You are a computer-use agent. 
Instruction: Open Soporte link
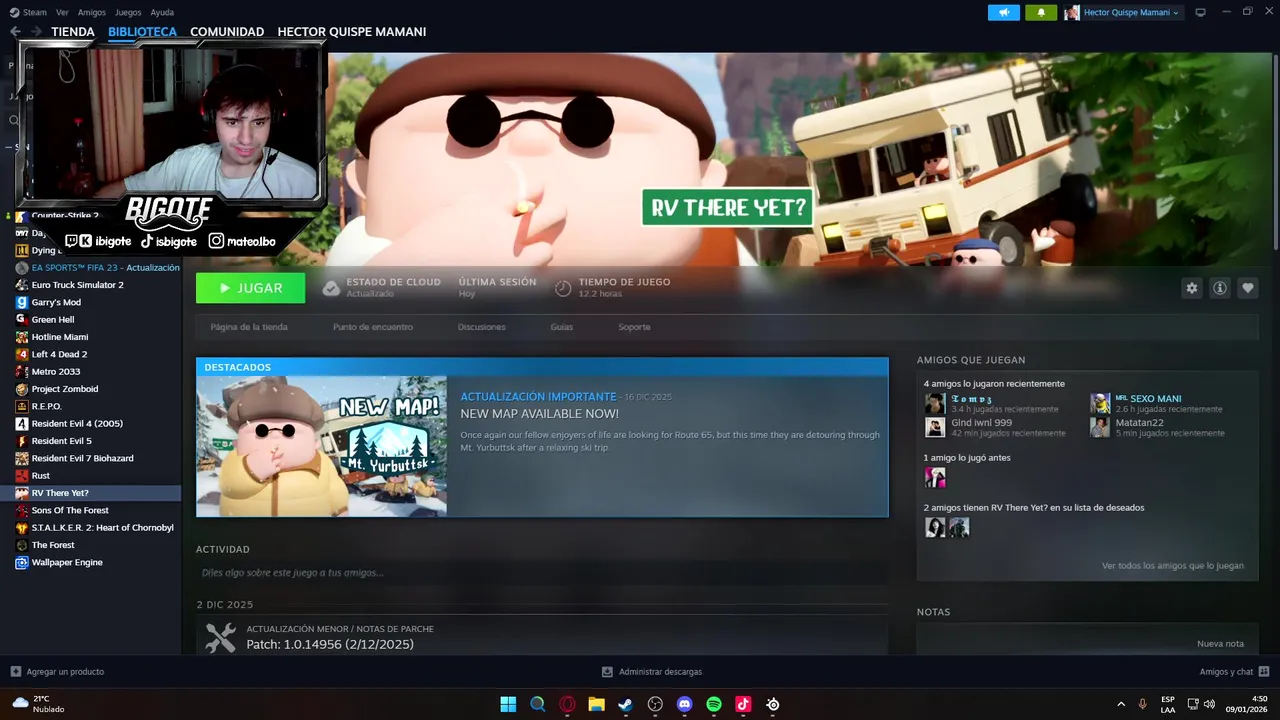click(634, 327)
